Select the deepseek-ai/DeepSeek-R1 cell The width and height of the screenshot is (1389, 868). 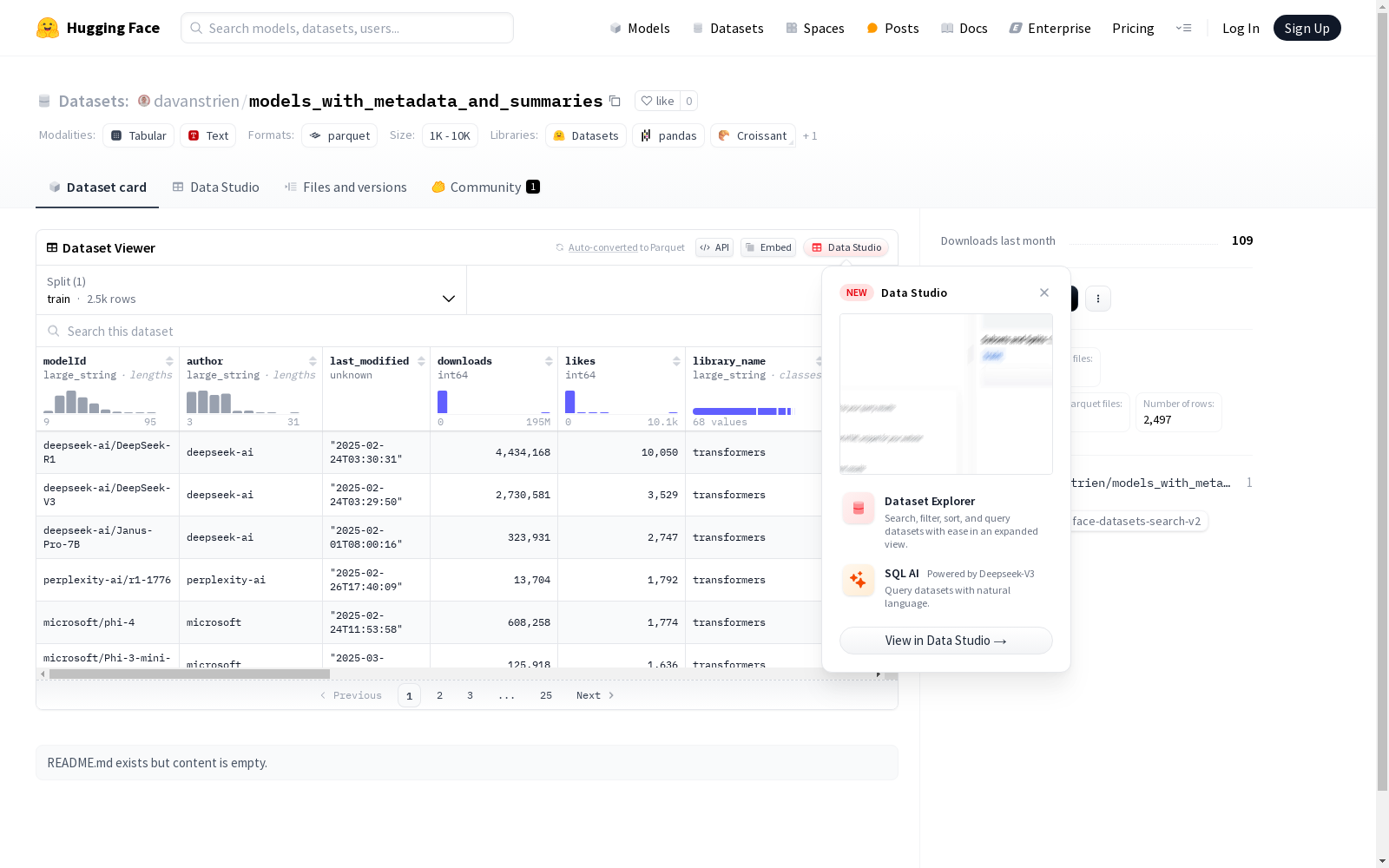point(108,452)
